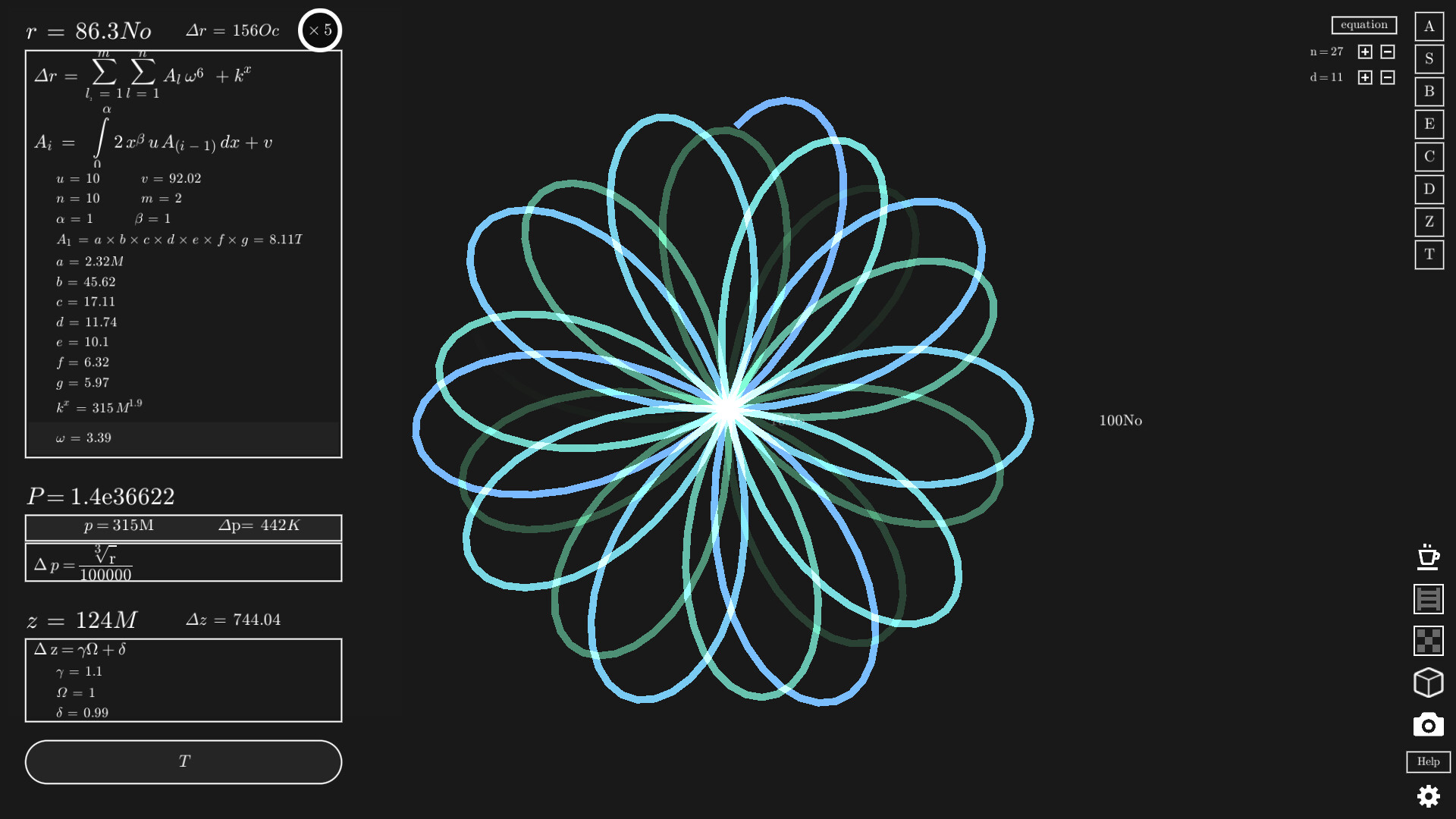Open the equation selector
1456x819 pixels.
pyautogui.click(x=1363, y=25)
